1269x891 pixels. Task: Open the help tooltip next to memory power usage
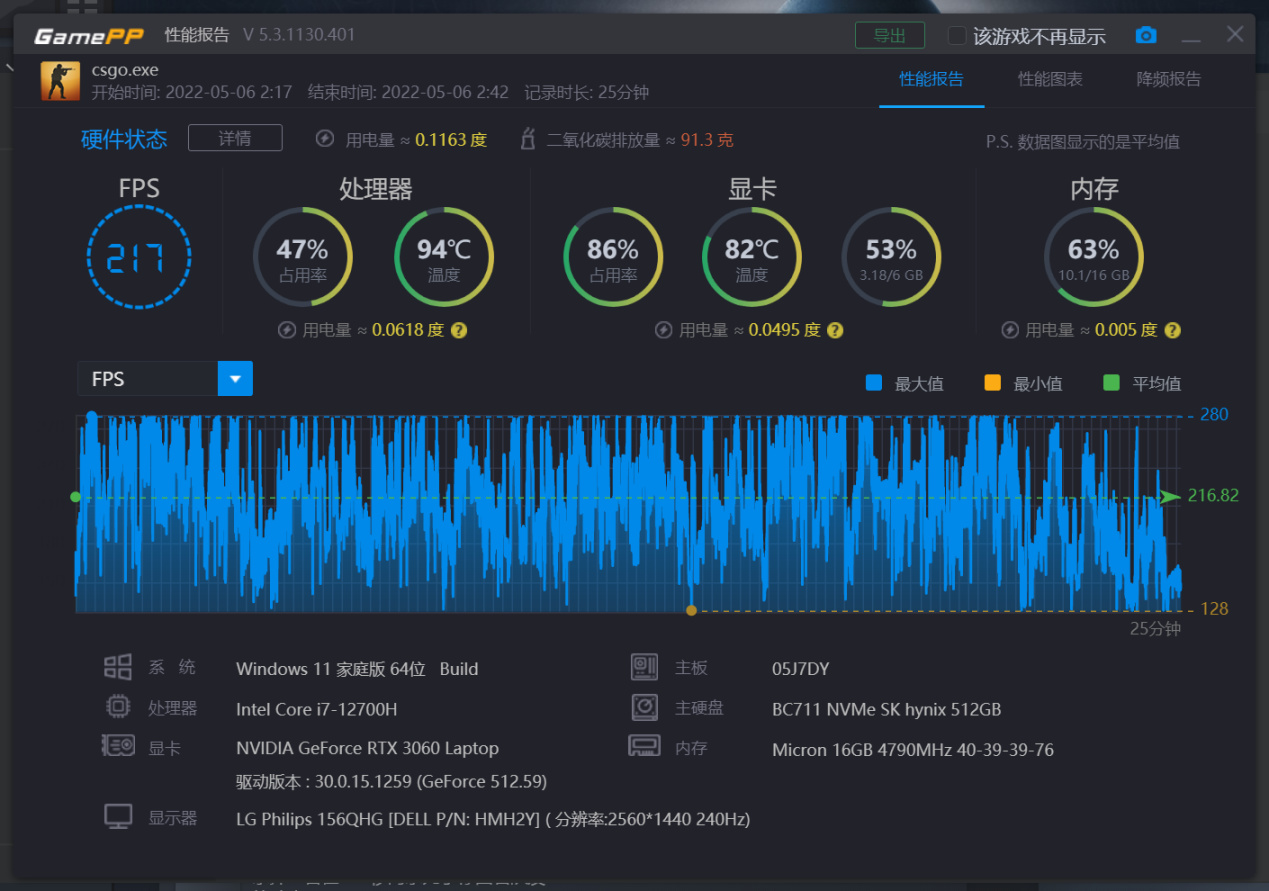(x=1171, y=329)
